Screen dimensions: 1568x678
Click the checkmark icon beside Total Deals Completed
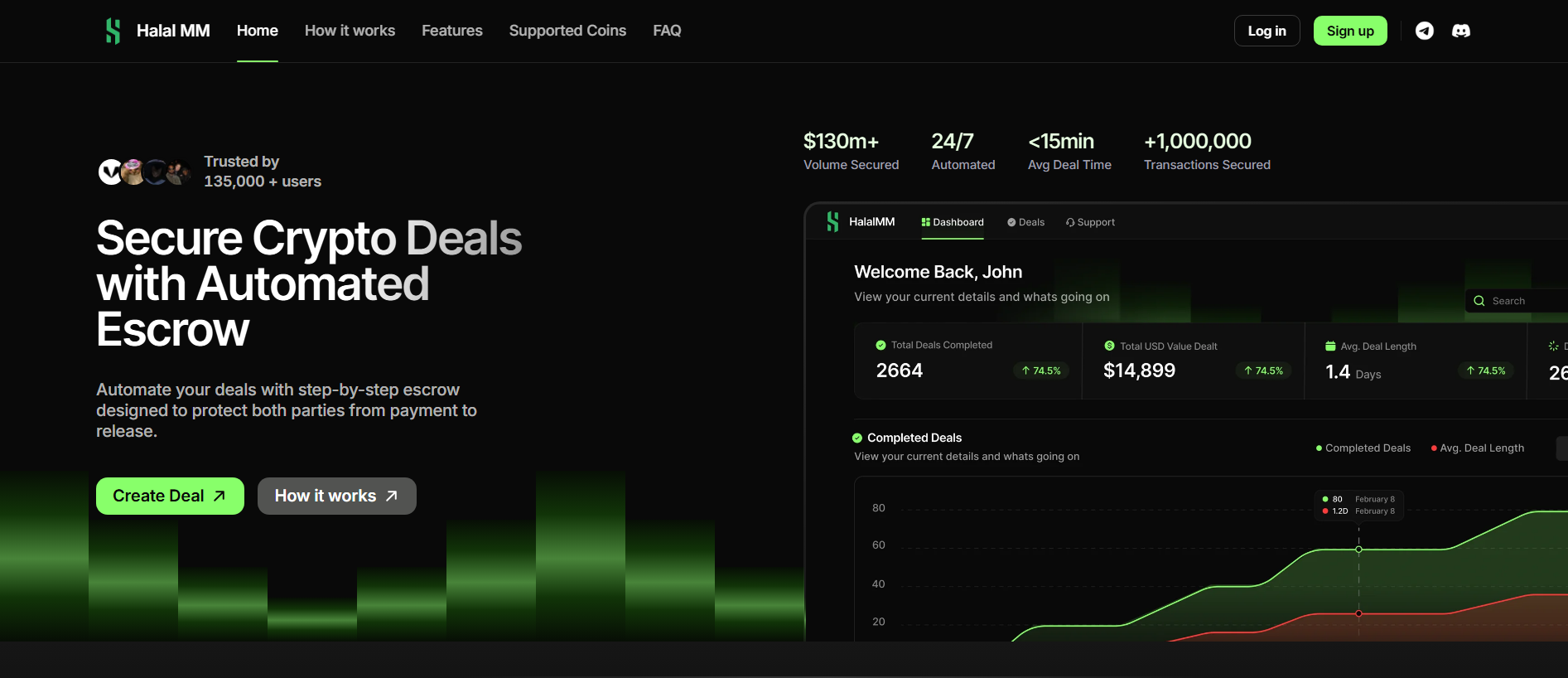pyautogui.click(x=880, y=345)
